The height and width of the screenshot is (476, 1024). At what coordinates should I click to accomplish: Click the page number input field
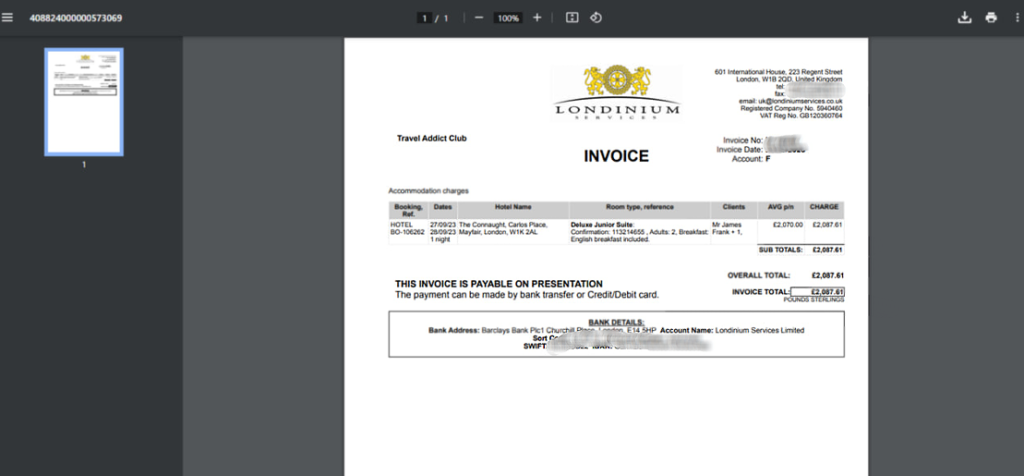coord(425,18)
